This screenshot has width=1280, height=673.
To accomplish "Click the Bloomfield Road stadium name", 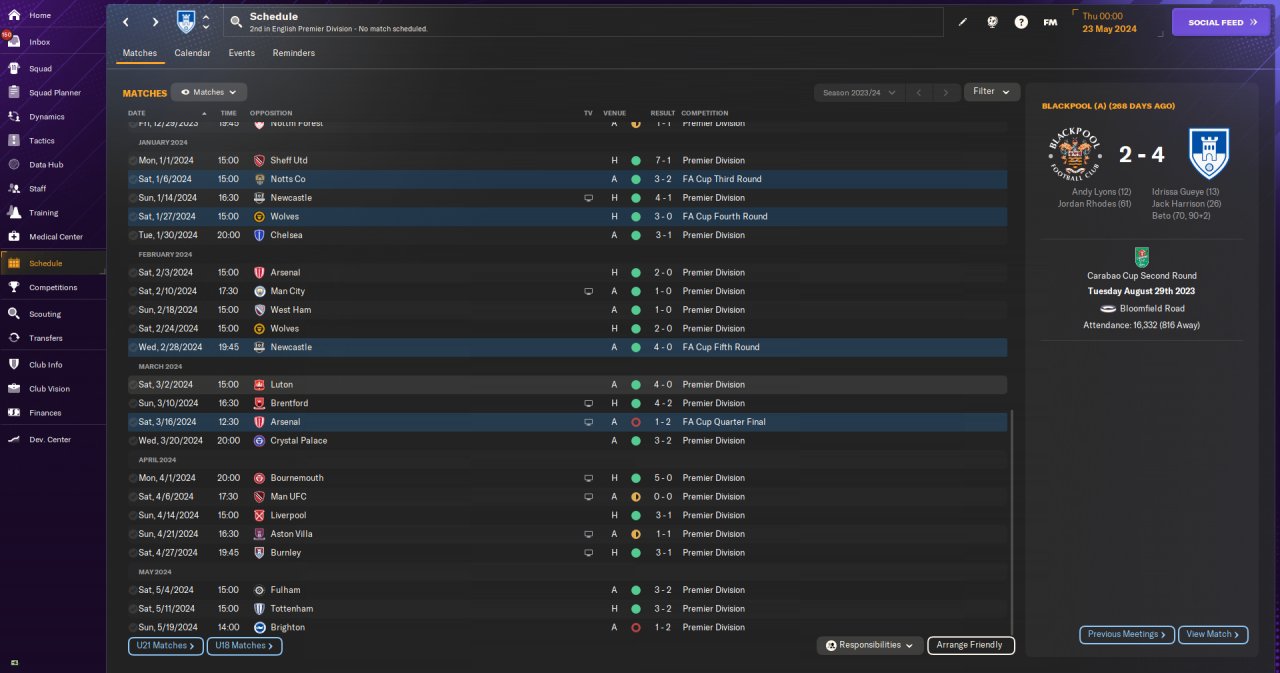I will [1150, 309].
